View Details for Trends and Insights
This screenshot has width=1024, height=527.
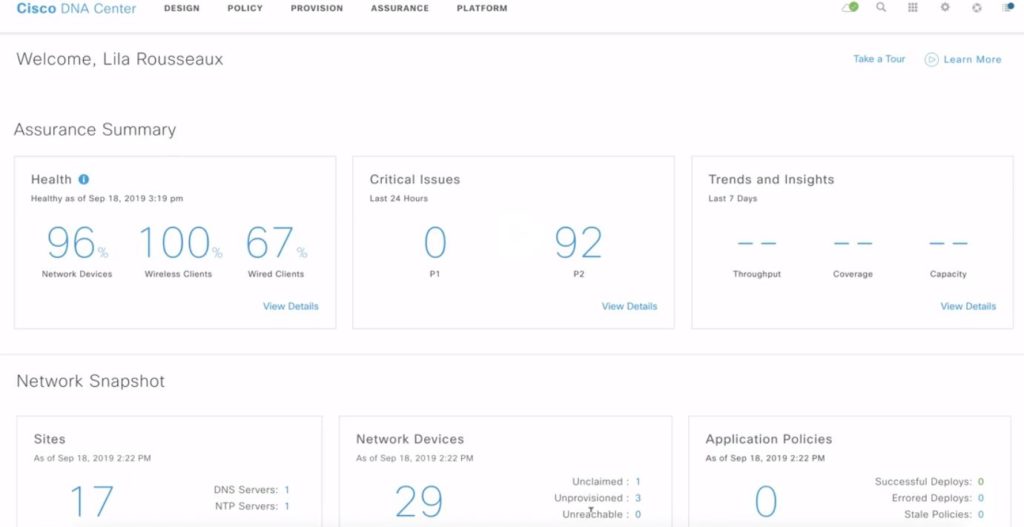click(x=968, y=306)
